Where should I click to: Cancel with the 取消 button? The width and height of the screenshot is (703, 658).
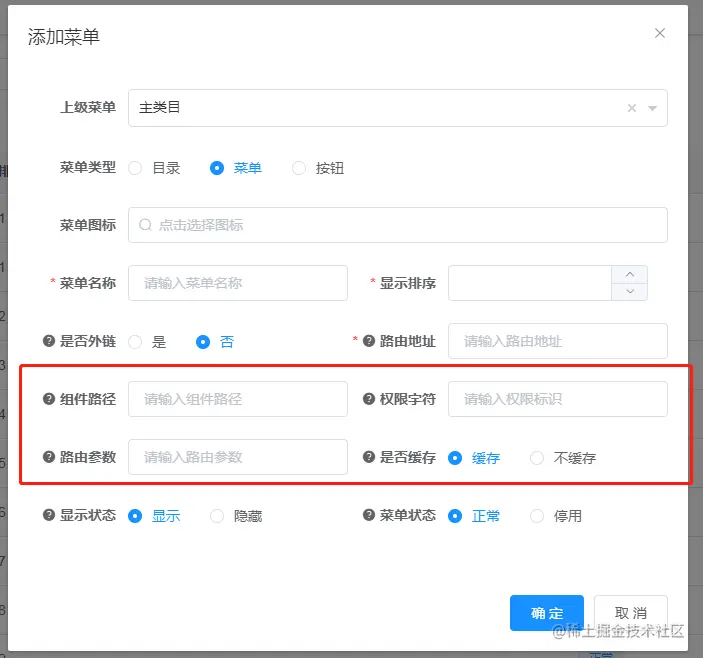[x=631, y=613]
